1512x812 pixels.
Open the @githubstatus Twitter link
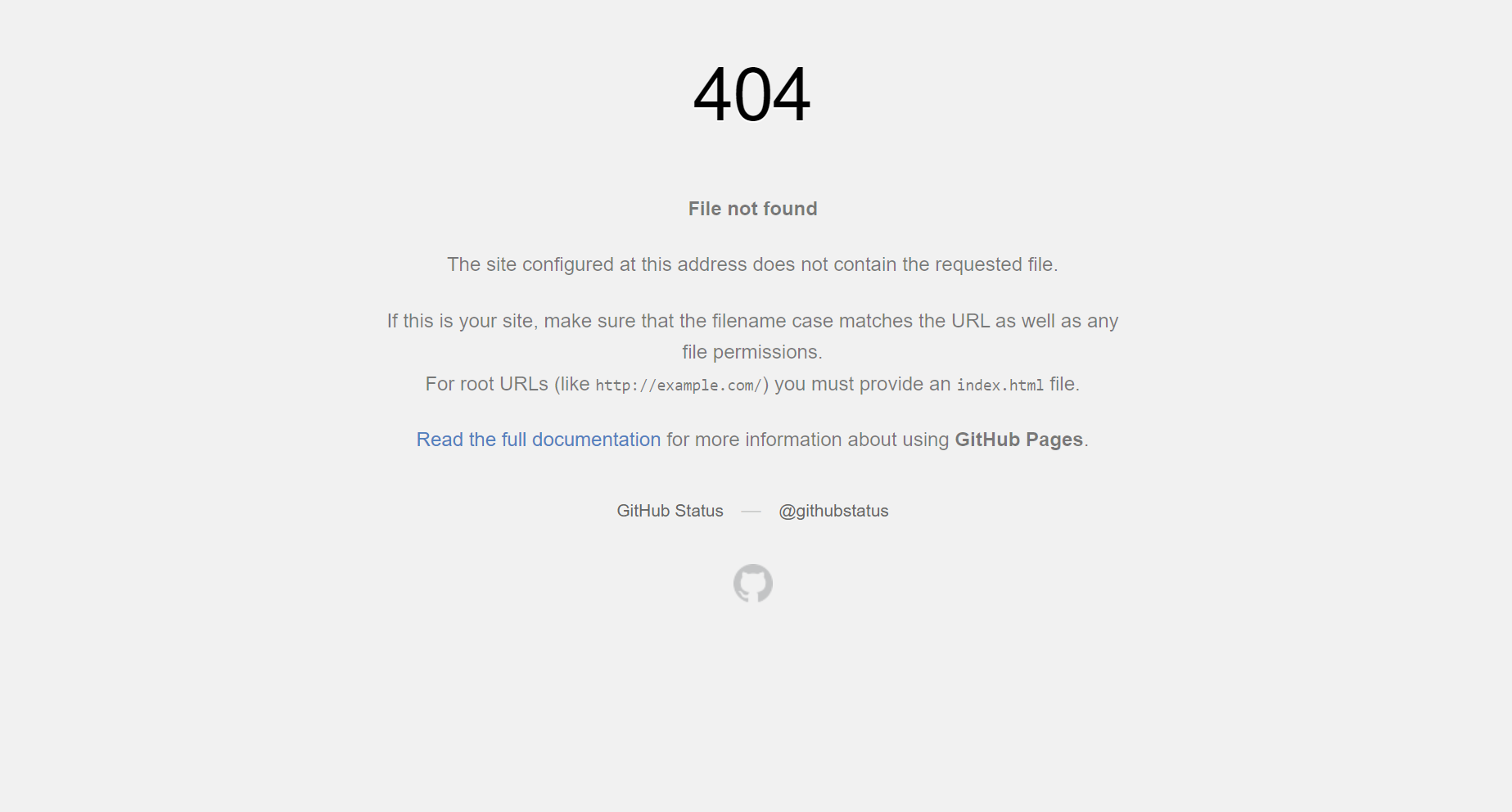coord(833,511)
